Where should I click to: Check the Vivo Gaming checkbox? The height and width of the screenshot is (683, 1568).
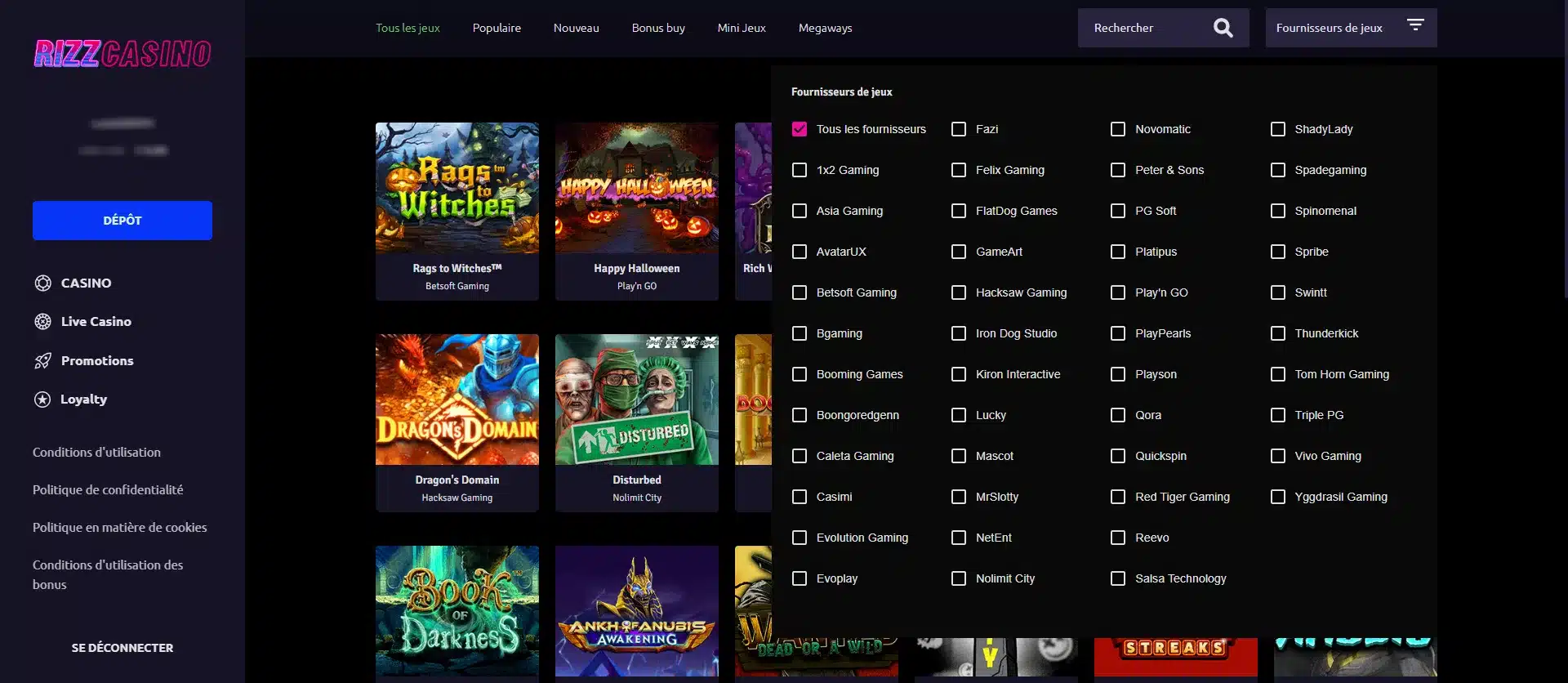point(1278,456)
